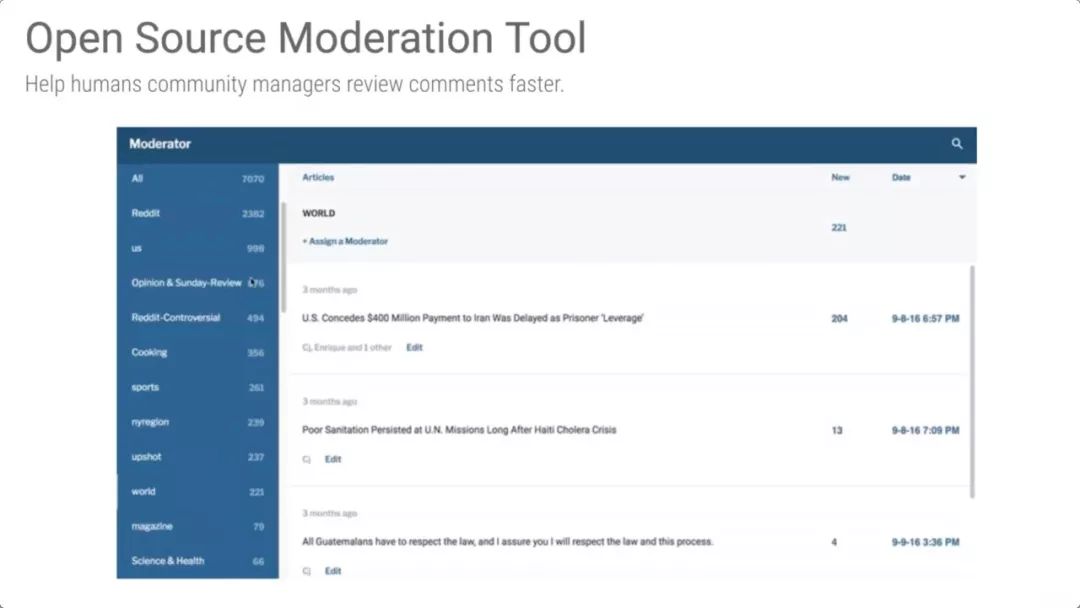Click the WORLD section heading
The width and height of the screenshot is (1080, 608).
(318, 213)
